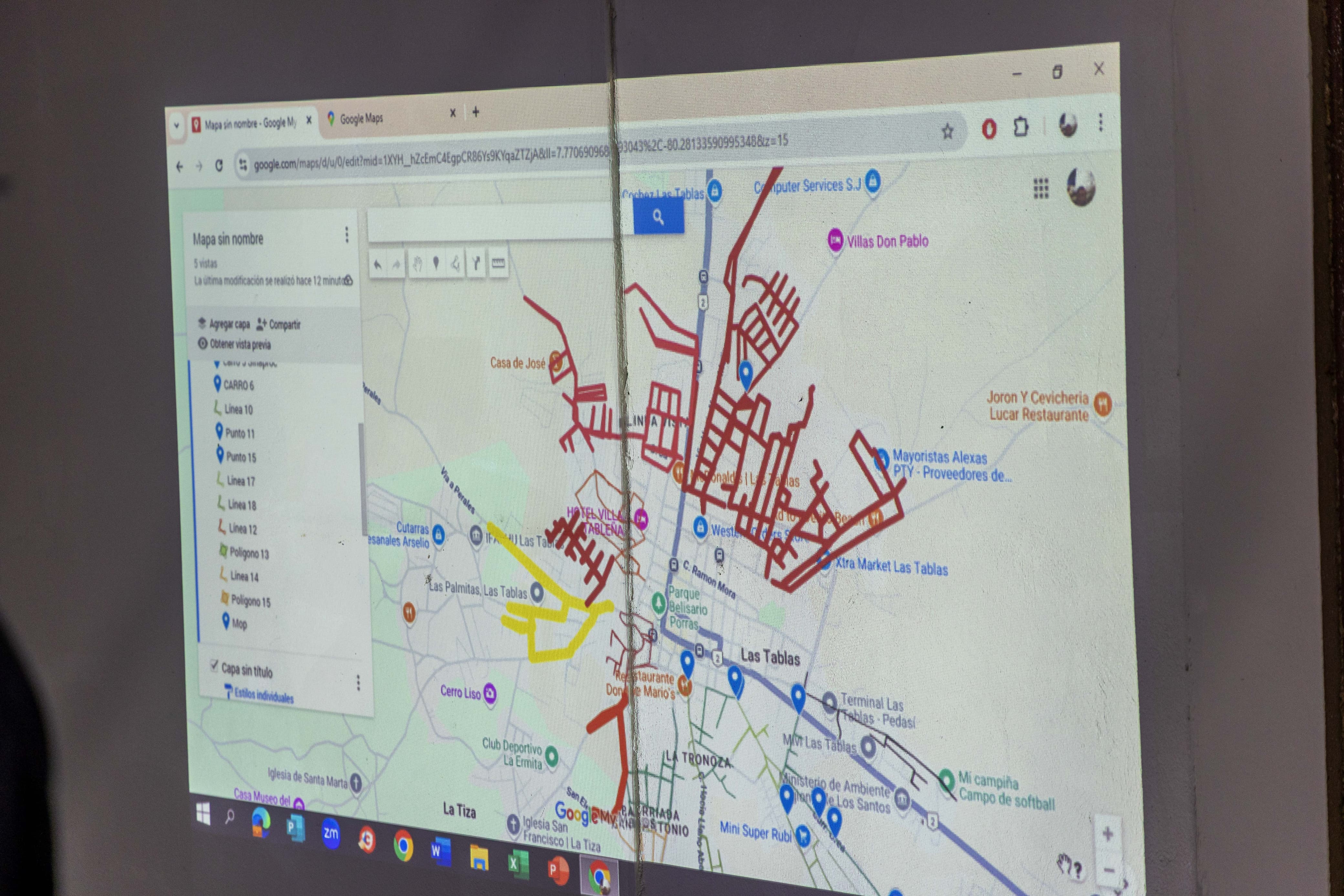Open a new browser tab
Image resolution: width=1344 pixels, height=896 pixels.
pos(476,112)
